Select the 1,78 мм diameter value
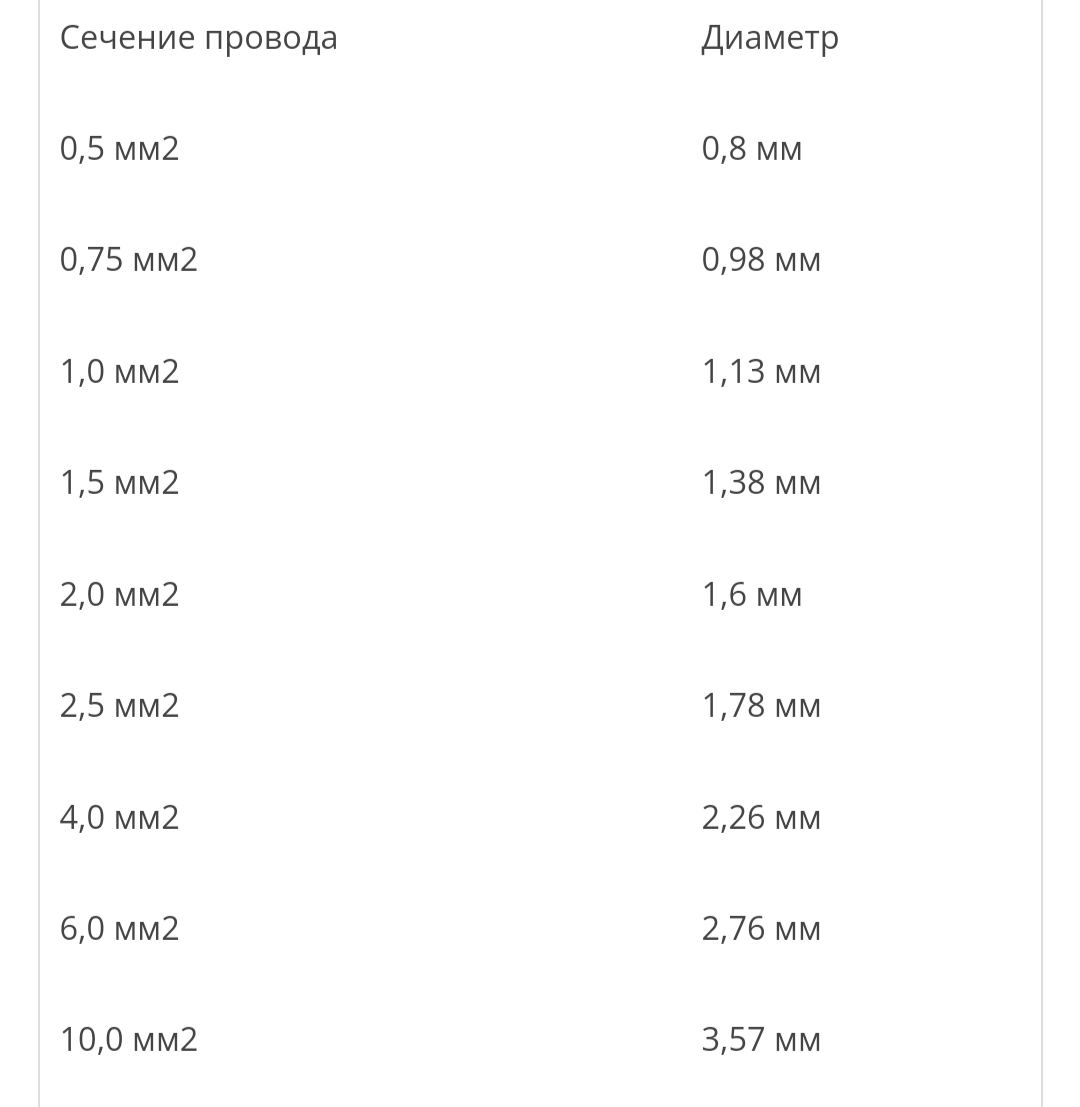Viewport: 1080px width, 1107px height. 761,705
